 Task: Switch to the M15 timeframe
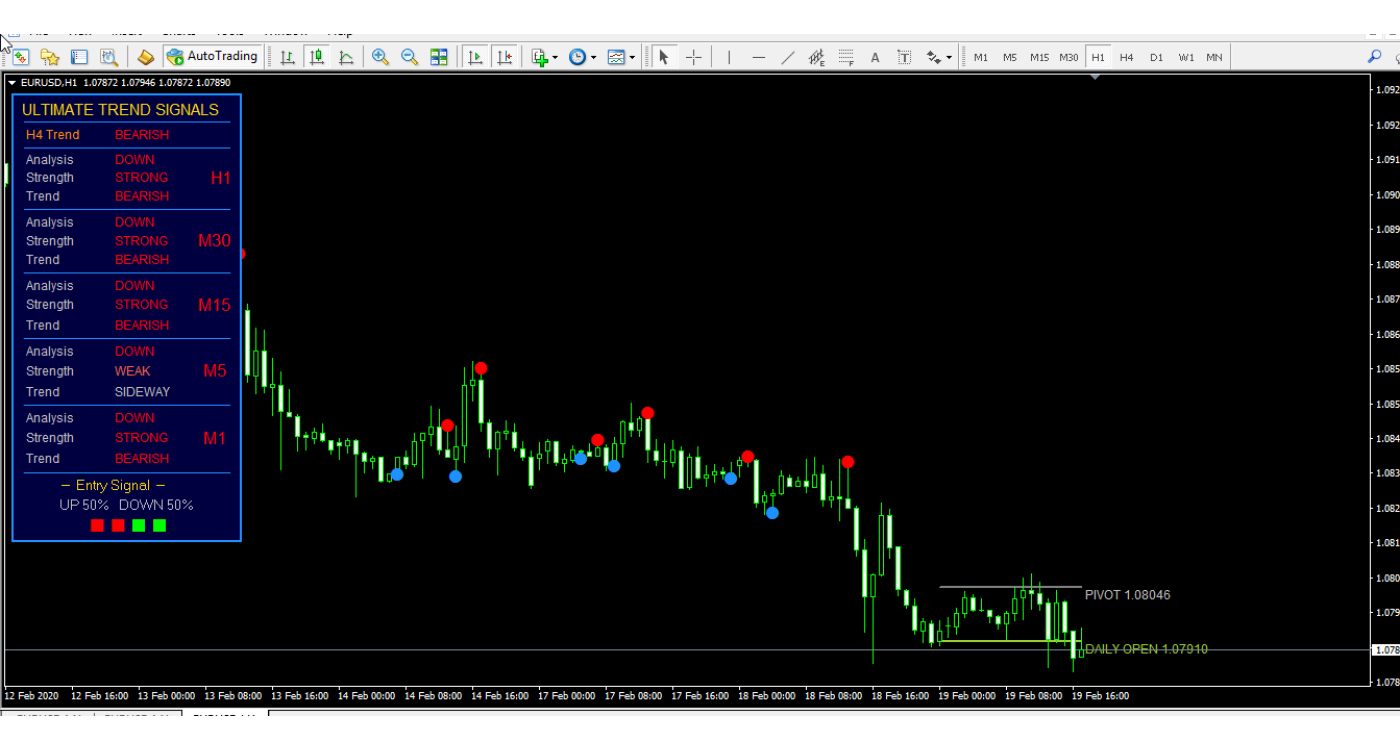(x=1039, y=57)
